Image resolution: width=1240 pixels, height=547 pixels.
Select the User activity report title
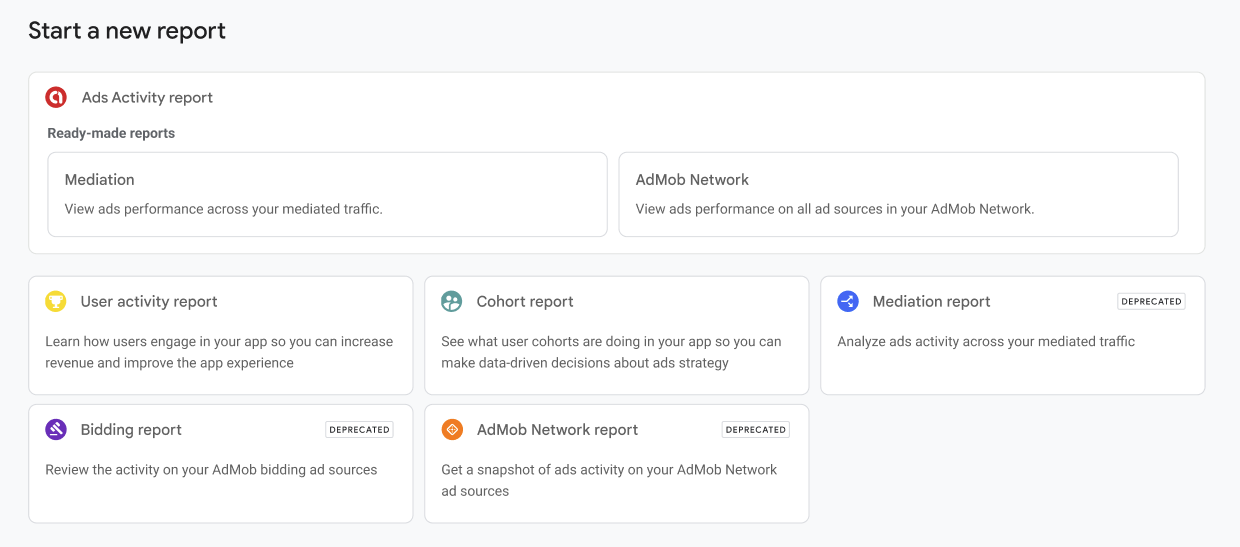pyautogui.click(x=149, y=301)
